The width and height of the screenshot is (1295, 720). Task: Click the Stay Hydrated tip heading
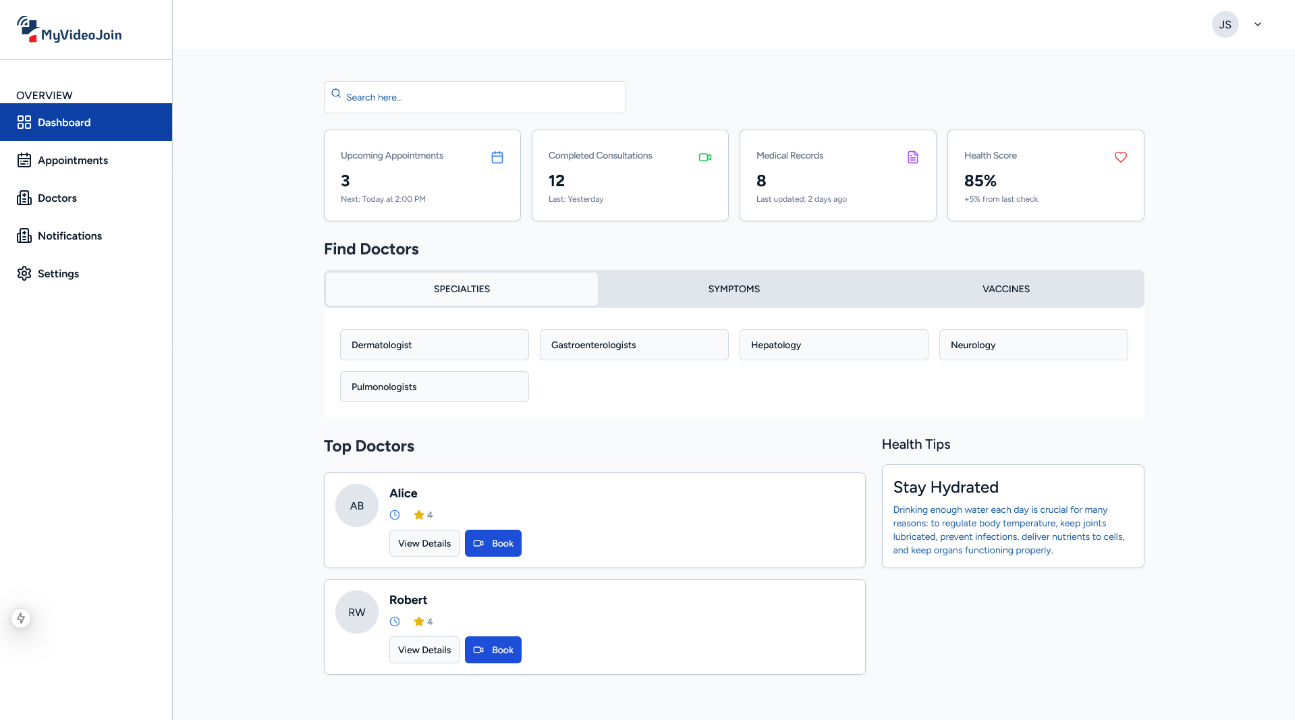coord(946,488)
